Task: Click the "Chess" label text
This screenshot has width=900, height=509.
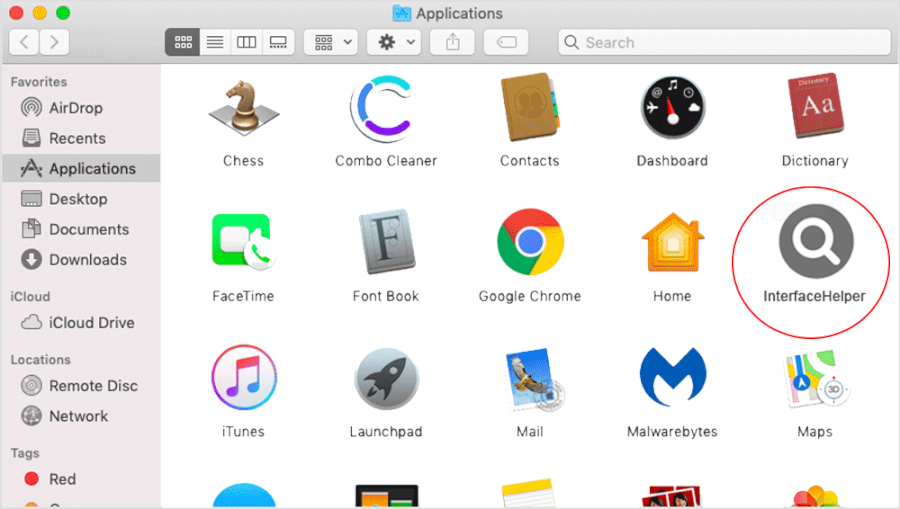Action: click(x=243, y=161)
